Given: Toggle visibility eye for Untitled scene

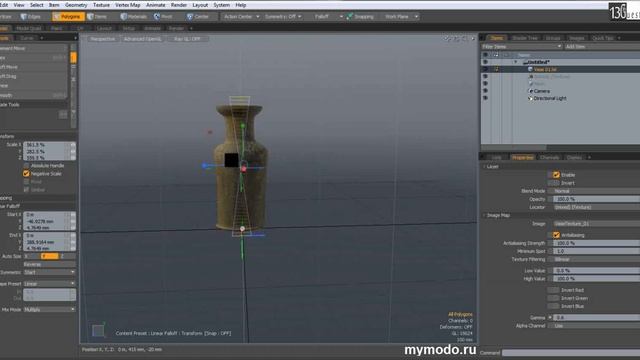Looking at the screenshot, I should click(485, 62).
